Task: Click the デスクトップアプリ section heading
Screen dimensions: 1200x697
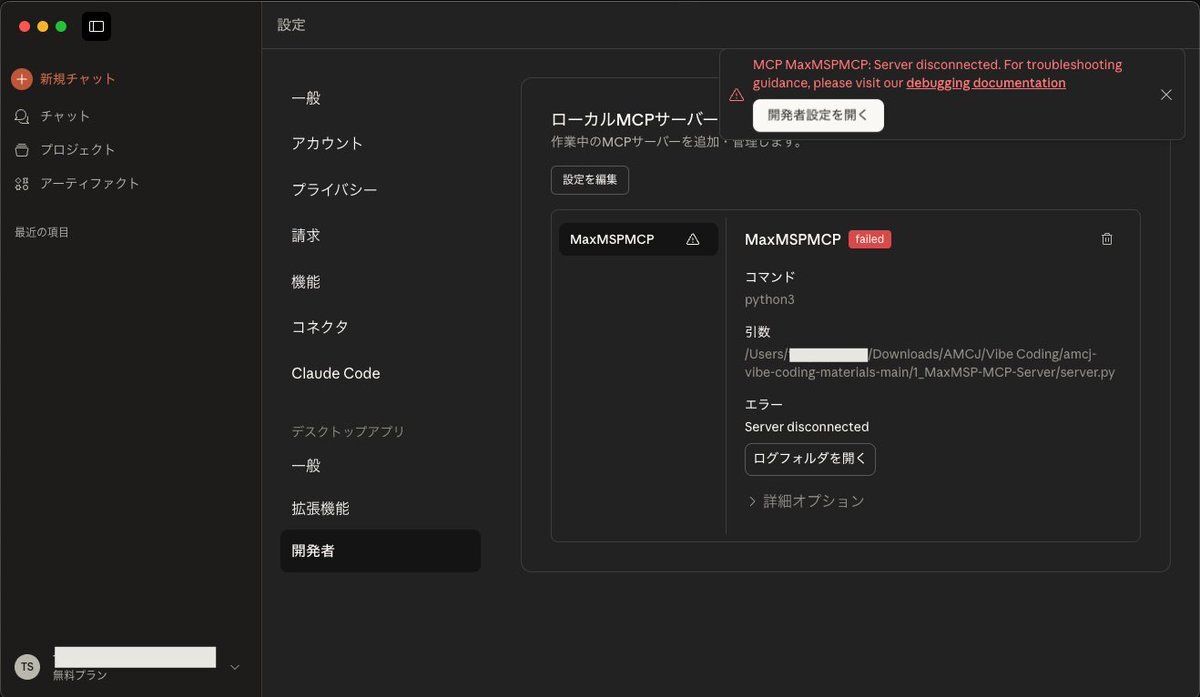Action: [x=348, y=432]
